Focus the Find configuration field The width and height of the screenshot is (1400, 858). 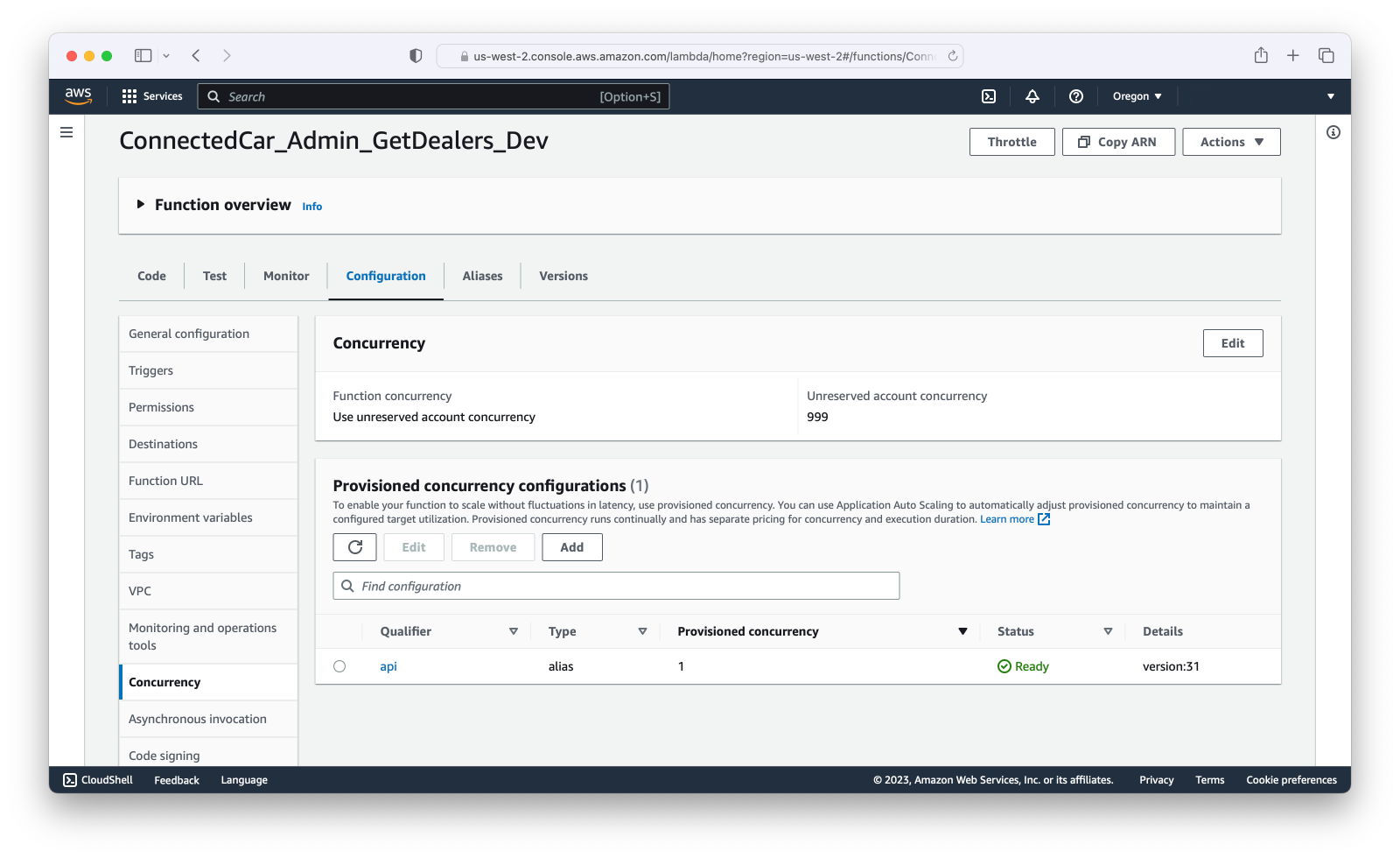click(x=616, y=586)
